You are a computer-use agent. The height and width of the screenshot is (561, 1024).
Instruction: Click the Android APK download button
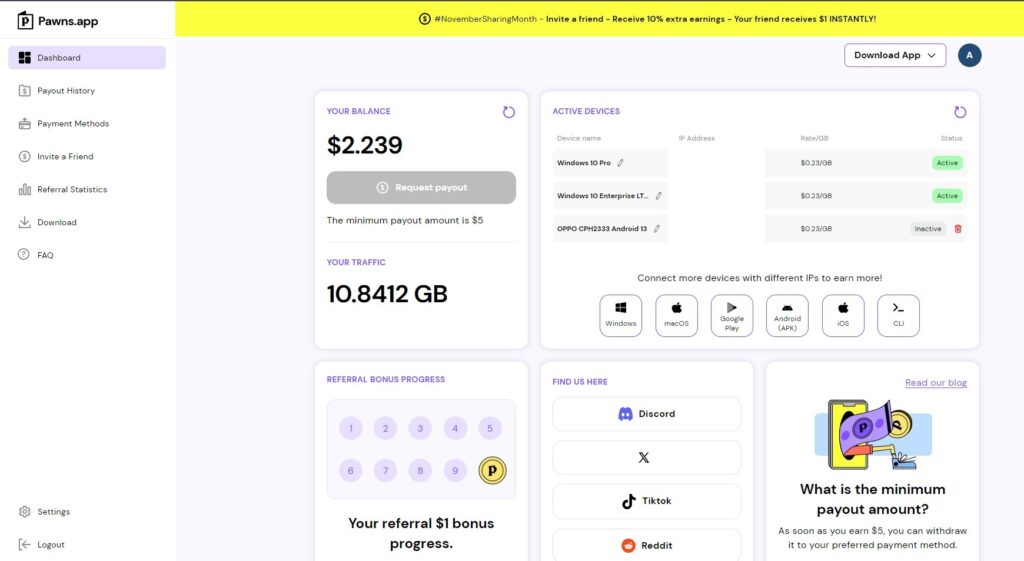pos(787,315)
